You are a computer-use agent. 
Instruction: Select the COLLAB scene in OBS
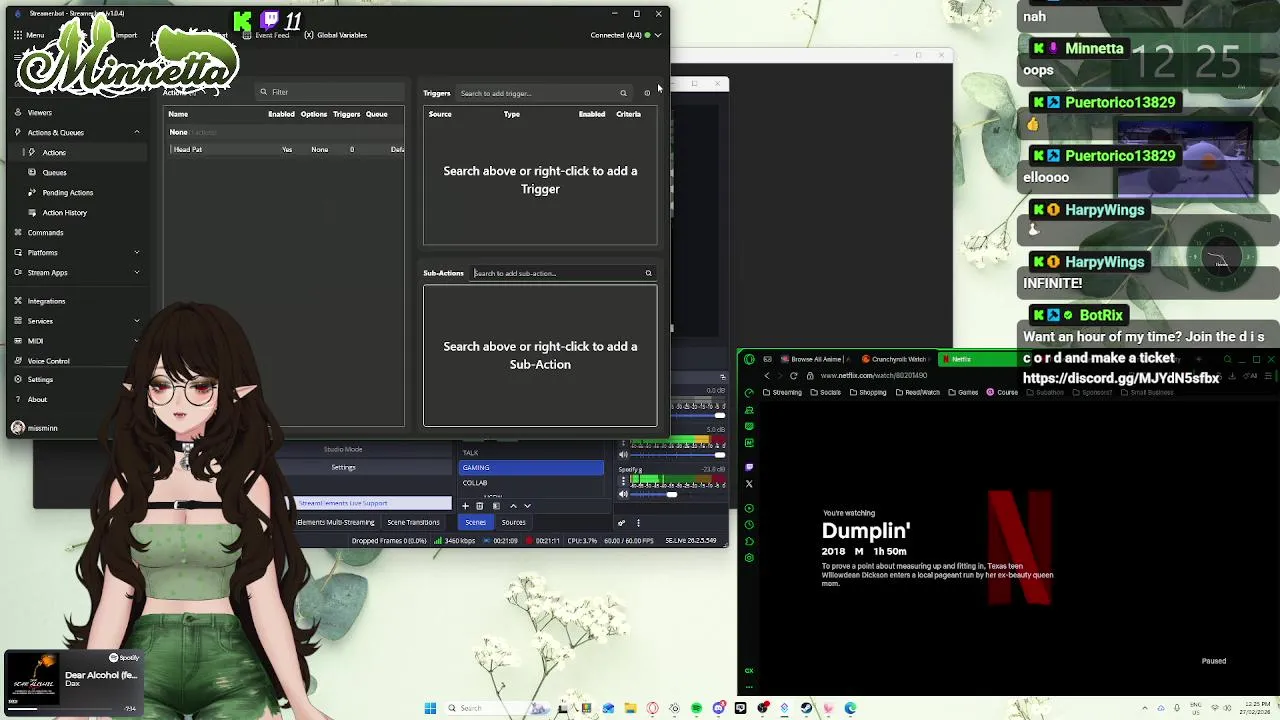tap(531, 482)
